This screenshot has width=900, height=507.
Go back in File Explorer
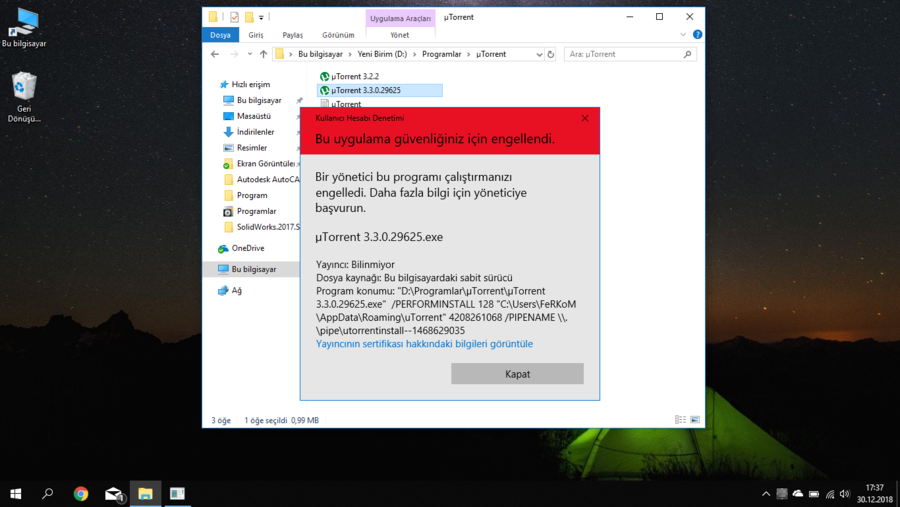pyautogui.click(x=215, y=54)
